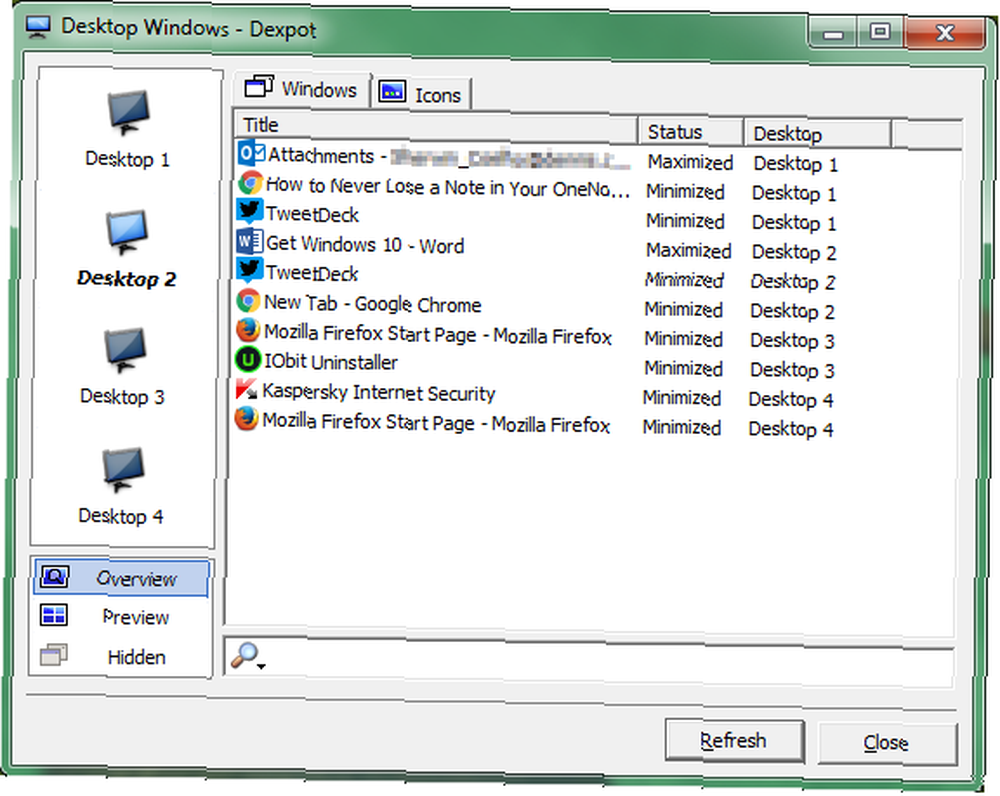Select the 'IObit Uninstaller' title

click(x=331, y=362)
